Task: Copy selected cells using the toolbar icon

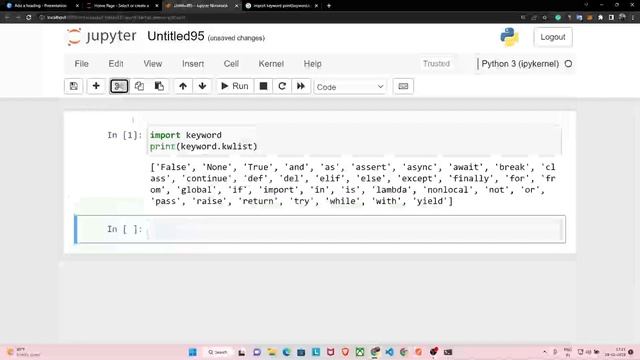Action: coord(139,86)
